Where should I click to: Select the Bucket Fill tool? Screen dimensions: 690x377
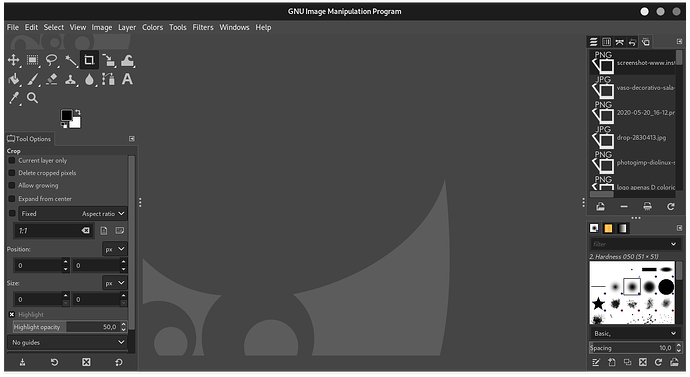14,79
